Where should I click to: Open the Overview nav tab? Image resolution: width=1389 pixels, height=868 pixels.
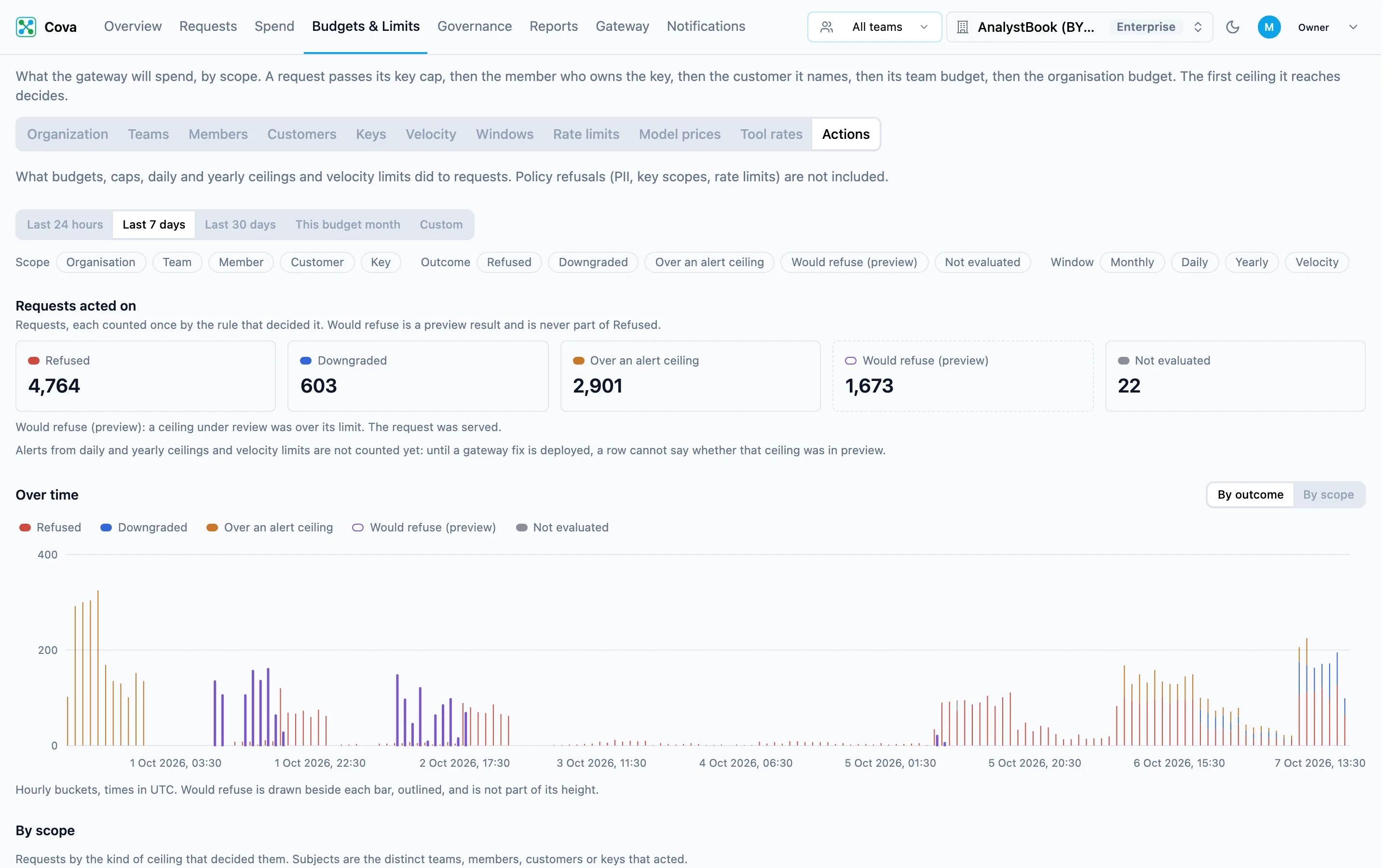[x=133, y=27]
